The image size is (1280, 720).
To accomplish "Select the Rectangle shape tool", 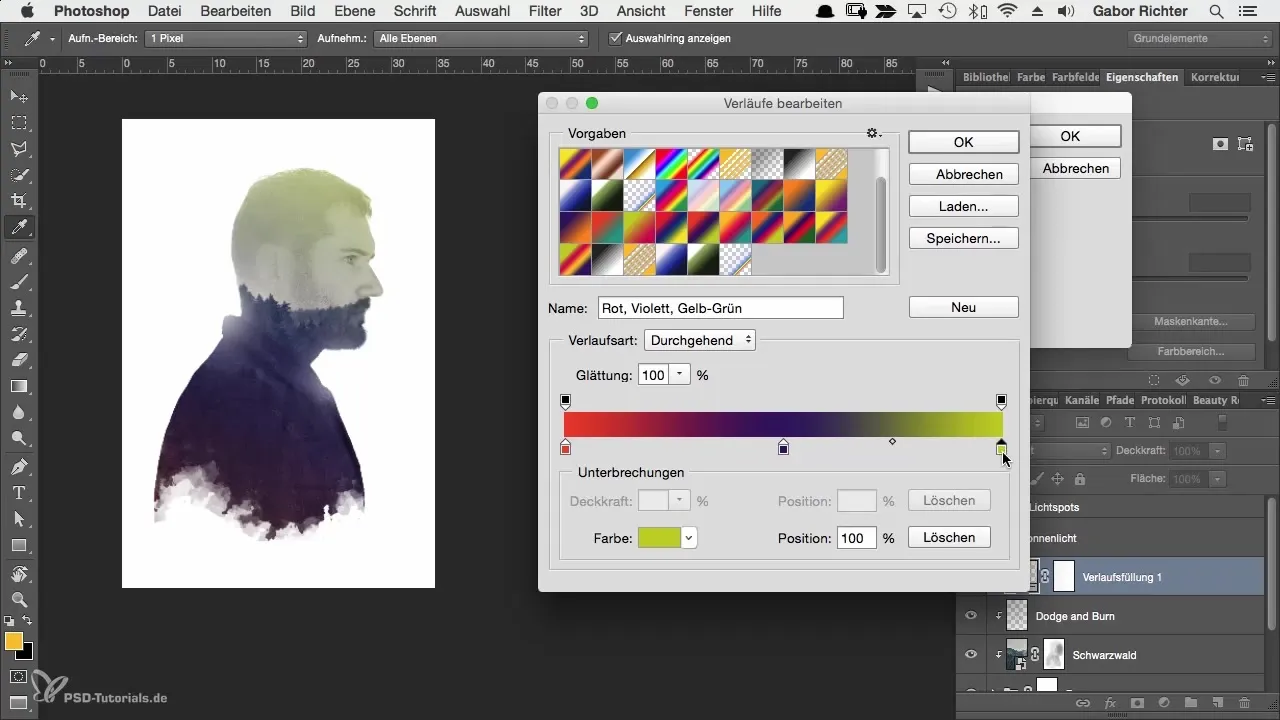I will [19, 546].
